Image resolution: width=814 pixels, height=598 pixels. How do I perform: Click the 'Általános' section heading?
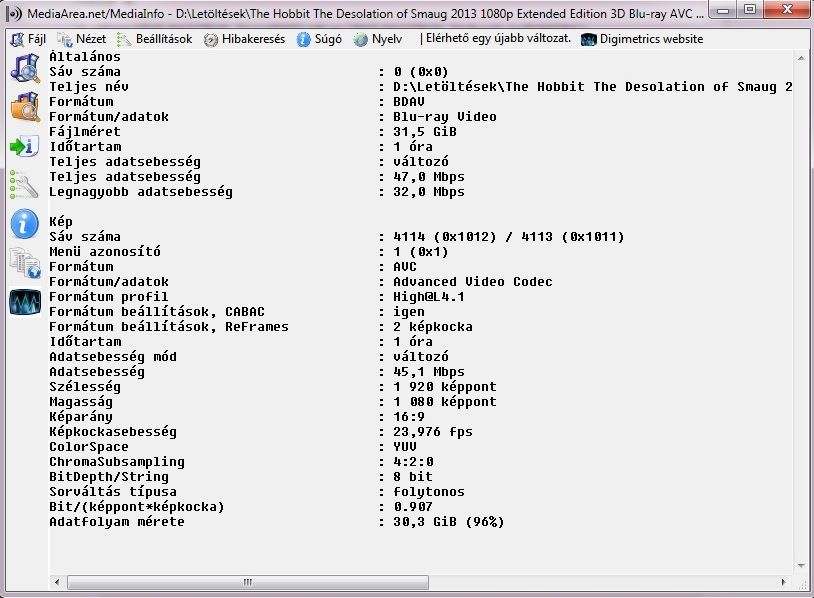click(x=85, y=57)
